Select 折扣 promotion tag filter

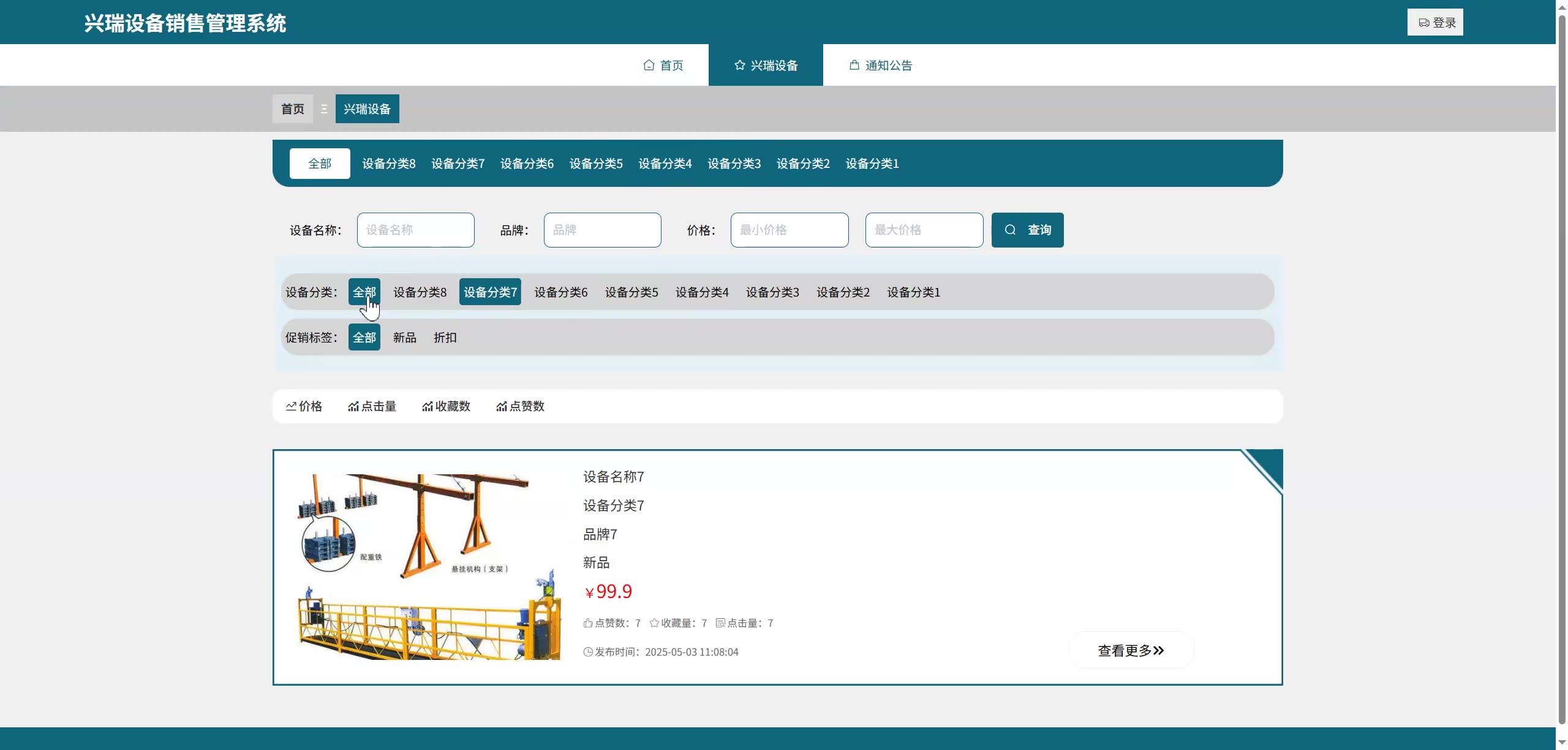tap(445, 338)
